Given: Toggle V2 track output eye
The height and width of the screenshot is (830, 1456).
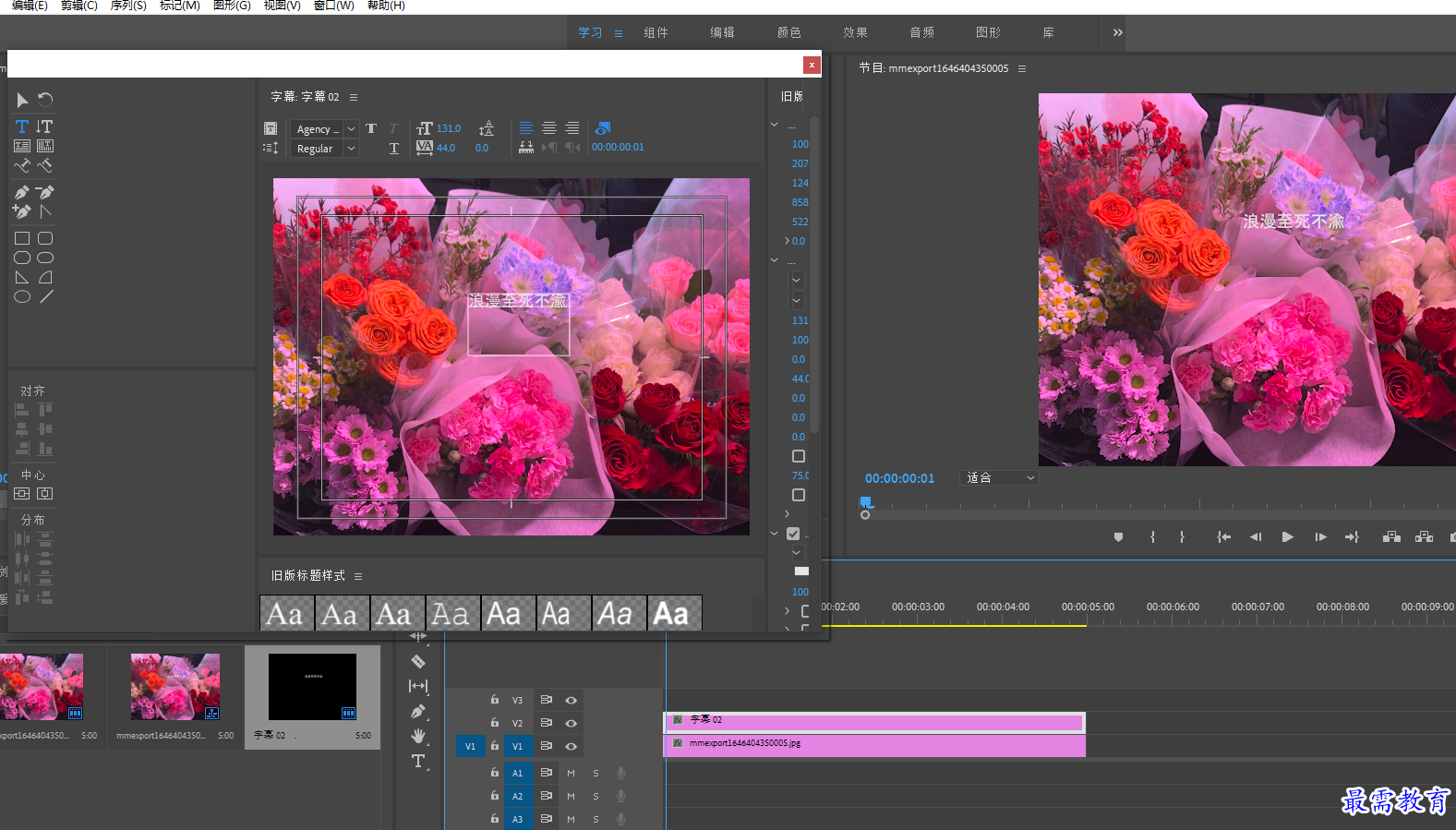Looking at the screenshot, I should 572,723.
